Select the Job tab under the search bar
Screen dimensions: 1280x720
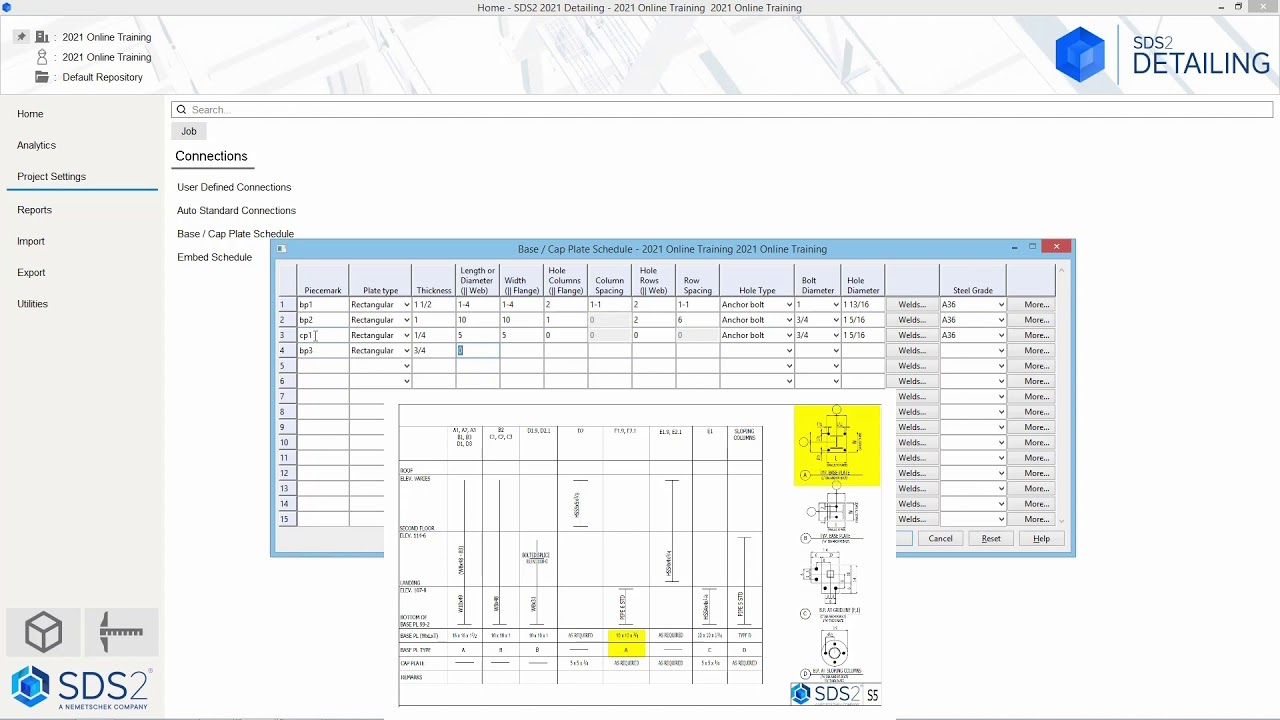(x=189, y=131)
